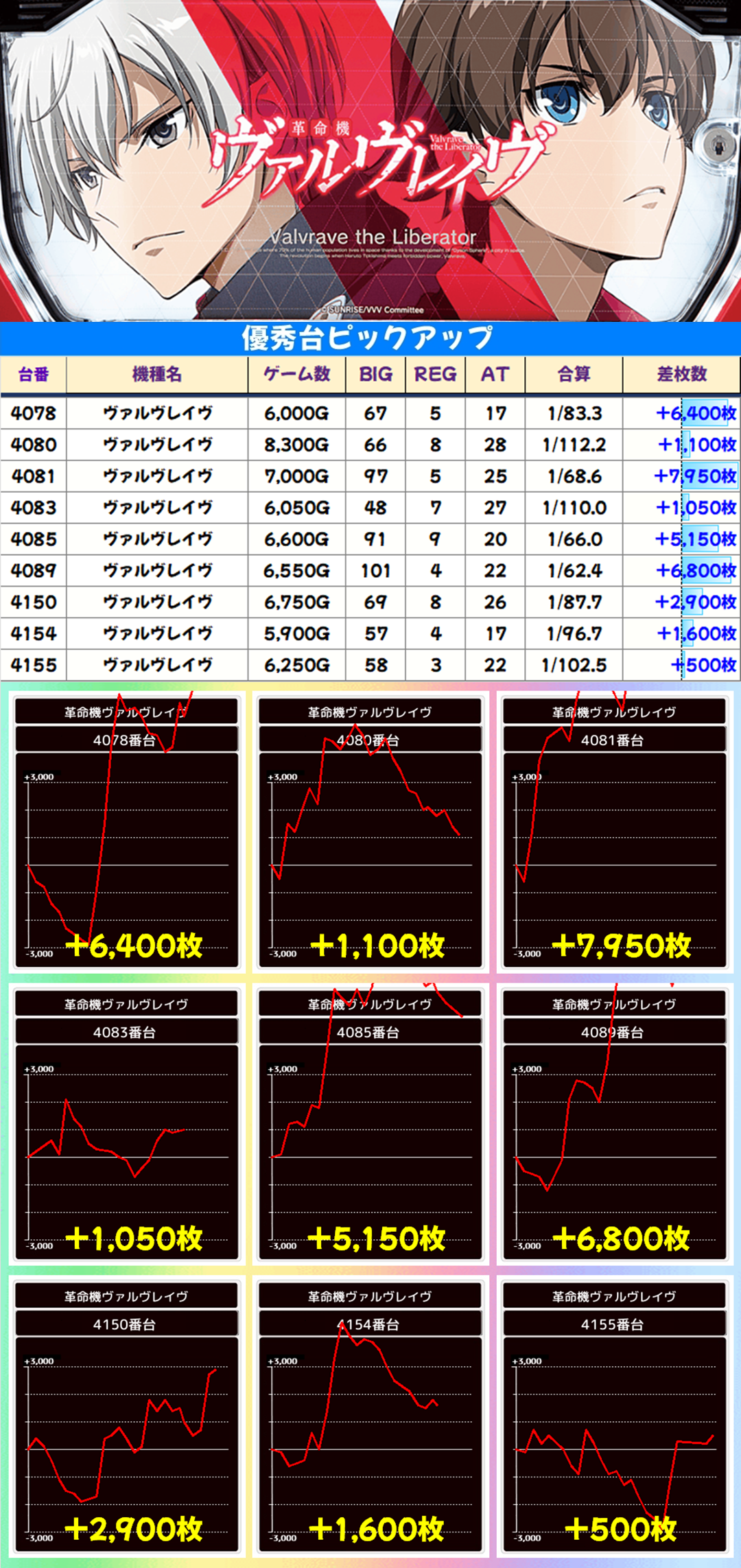Open the 4078番台 graph card
The image size is (741, 1568).
pos(126,832)
